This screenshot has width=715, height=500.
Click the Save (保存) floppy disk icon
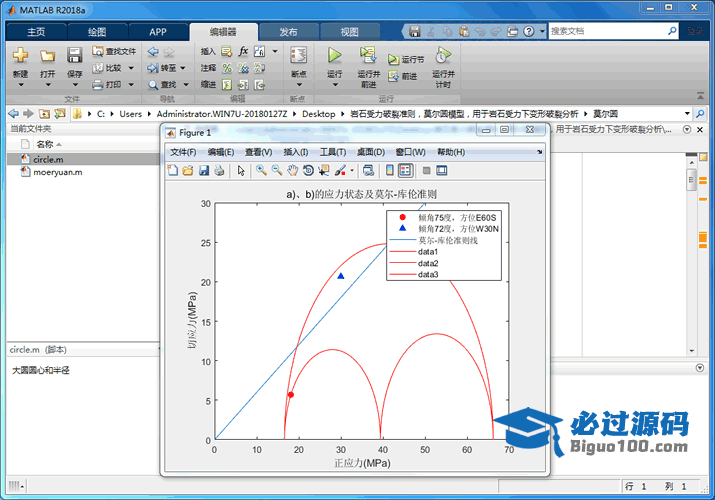[75, 56]
